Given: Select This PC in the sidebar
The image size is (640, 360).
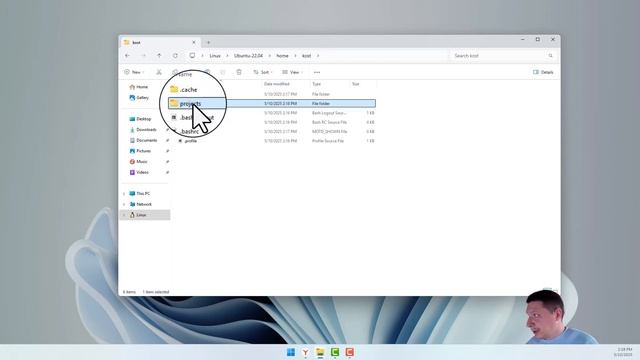Looking at the screenshot, I should 140,193.
